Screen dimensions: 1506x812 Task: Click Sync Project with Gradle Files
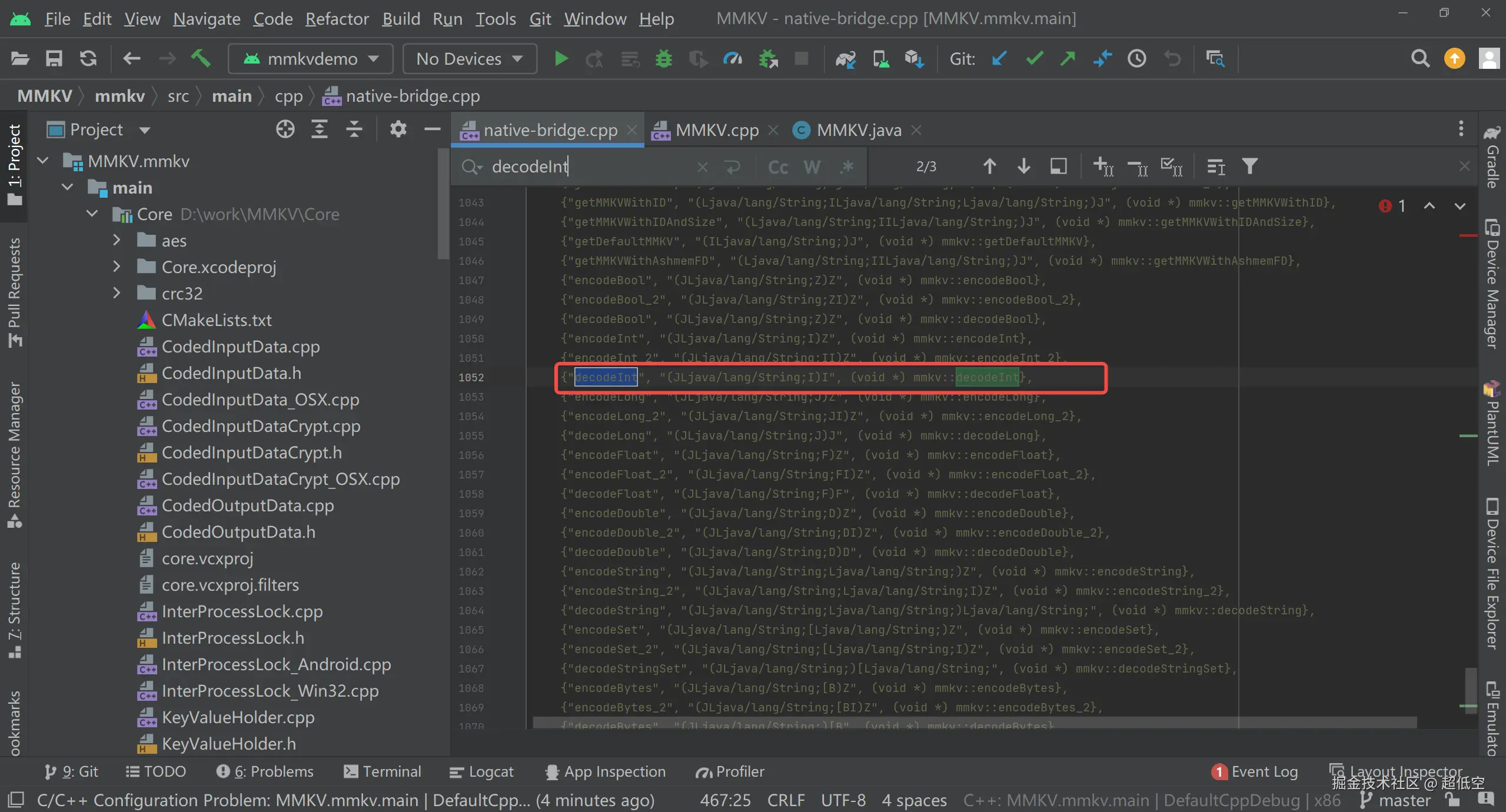(846, 59)
